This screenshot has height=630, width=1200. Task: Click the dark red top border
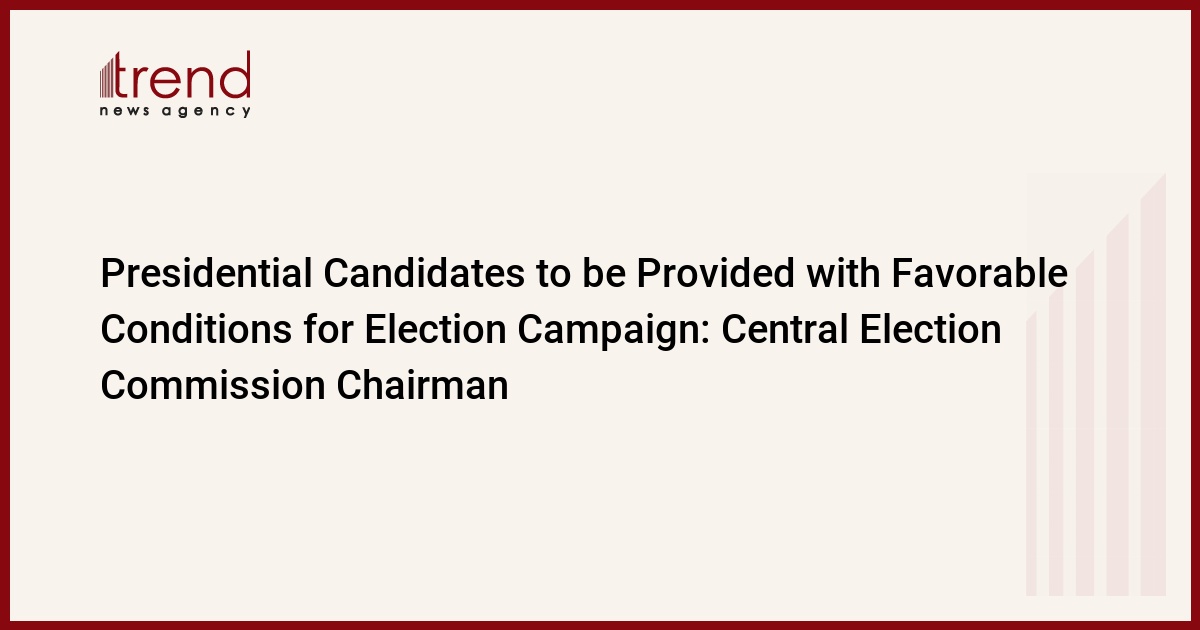600,4
